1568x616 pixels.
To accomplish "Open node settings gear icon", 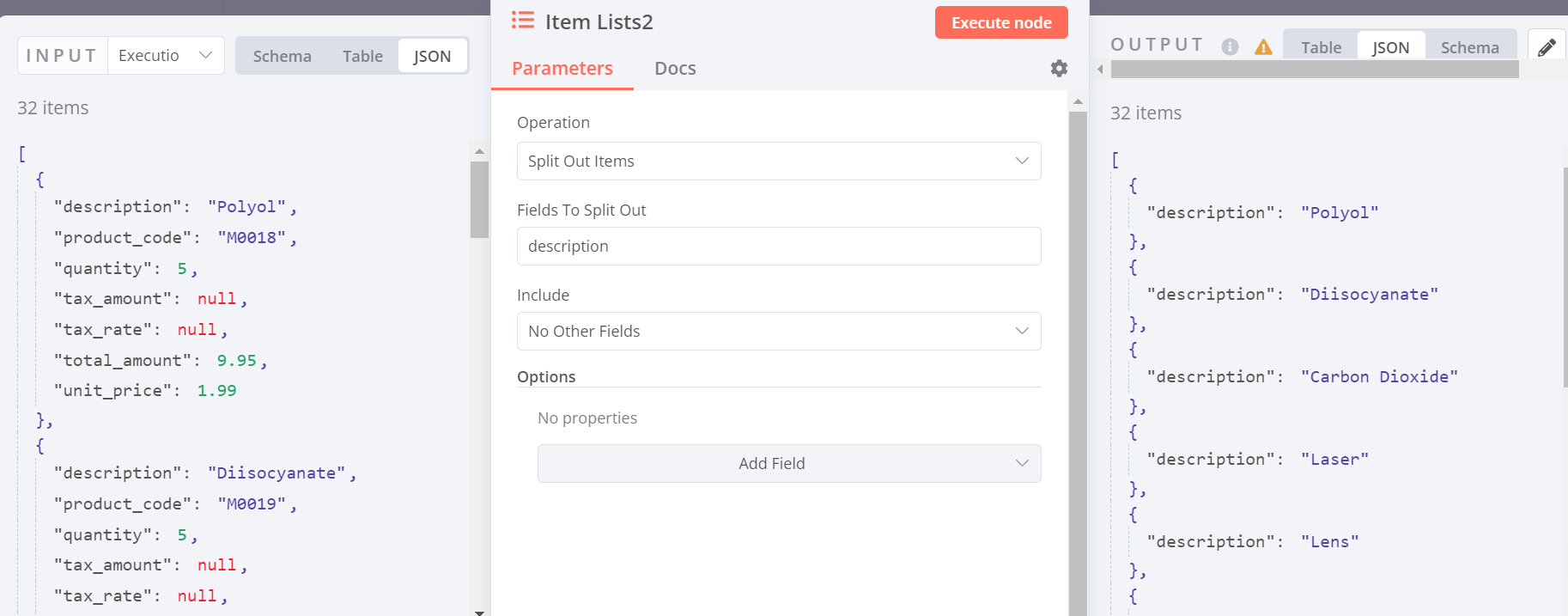I will (1059, 68).
